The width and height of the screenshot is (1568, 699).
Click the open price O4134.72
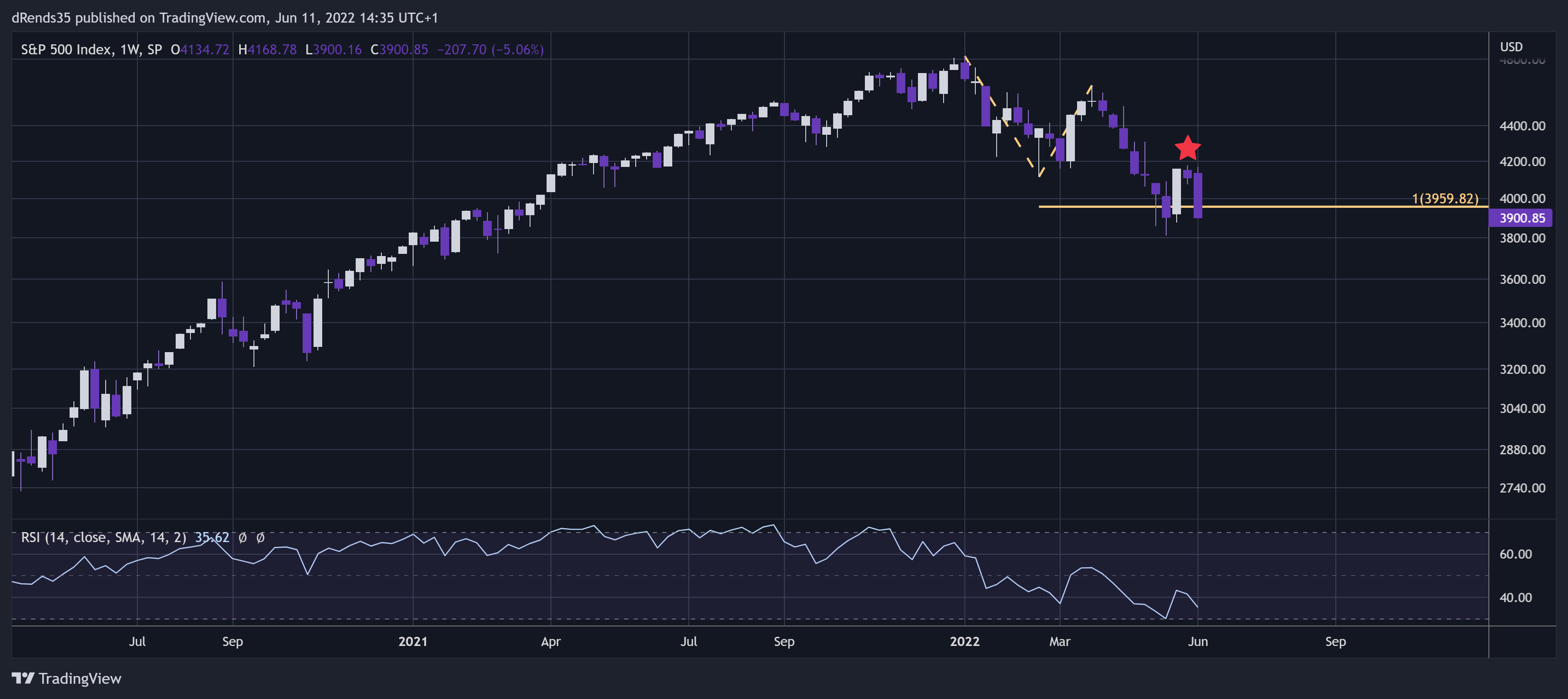200,50
